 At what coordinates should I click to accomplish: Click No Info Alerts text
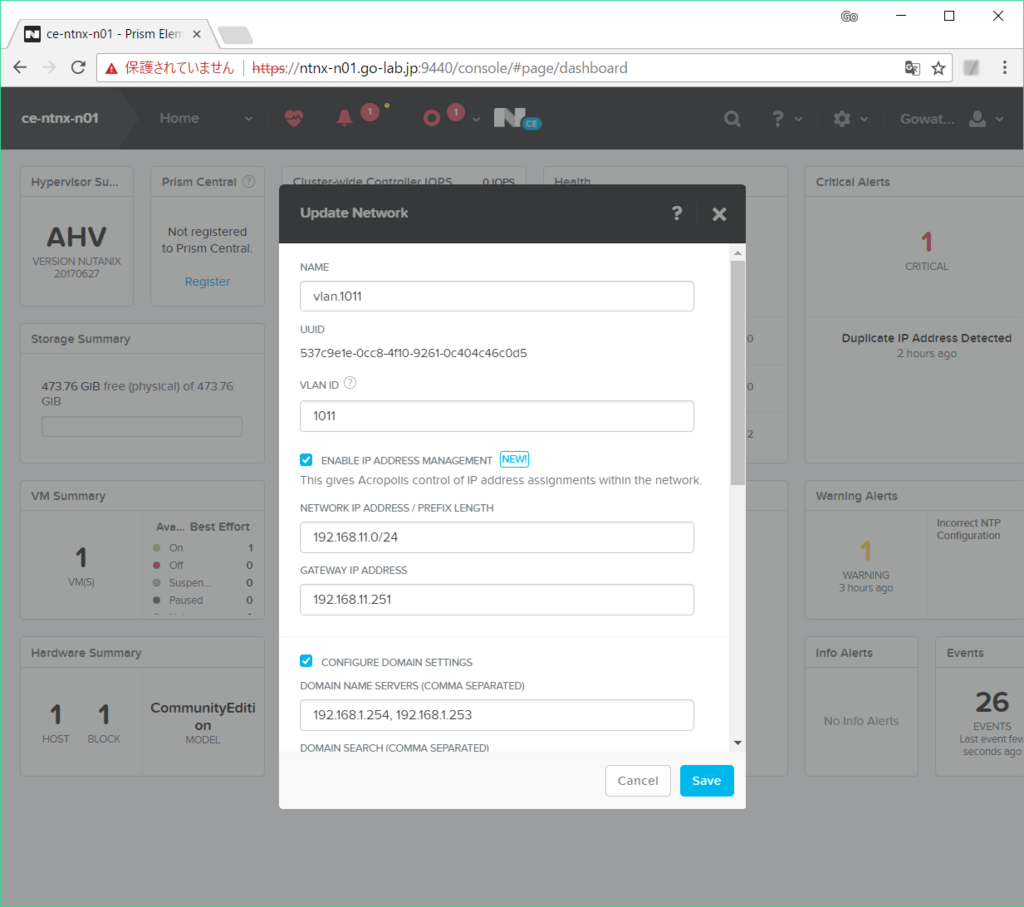click(x=861, y=721)
